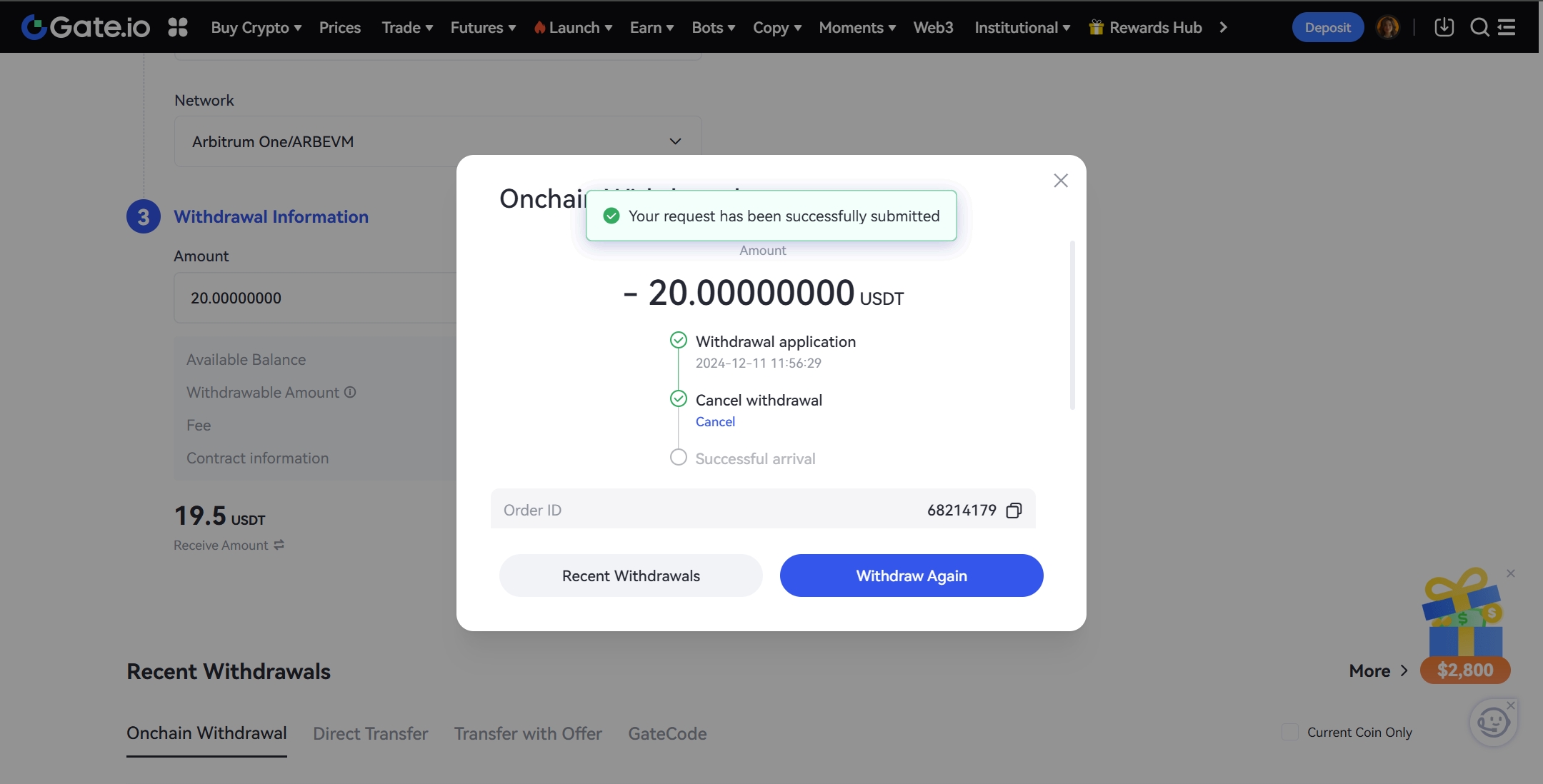The width and height of the screenshot is (1543, 784).
Task: Open the search magnifier icon
Action: pyautogui.click(x=1479, y=27)
